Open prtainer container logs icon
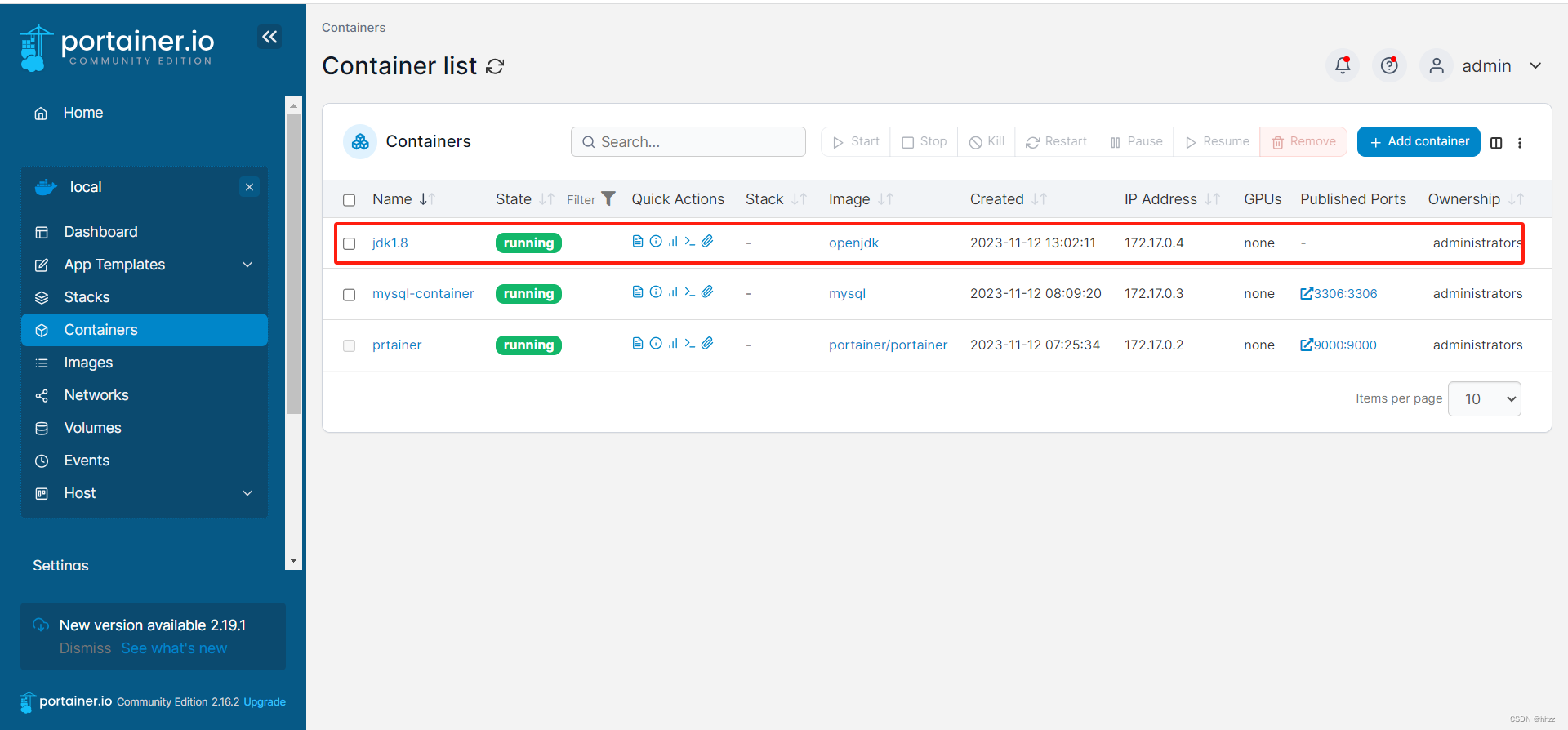 pyautogui.click(x=638, y=343)
